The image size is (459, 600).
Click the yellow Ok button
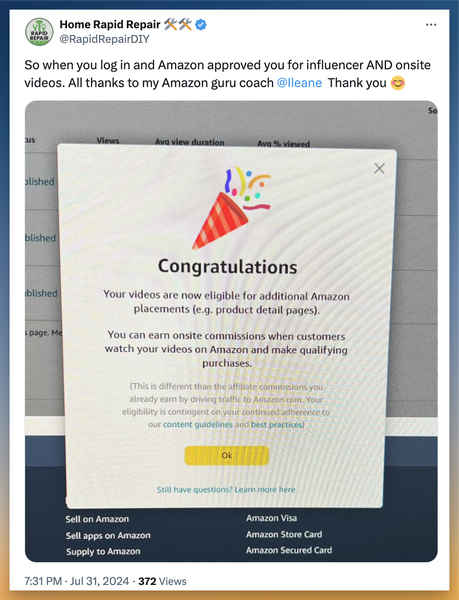tap(227, 455)
